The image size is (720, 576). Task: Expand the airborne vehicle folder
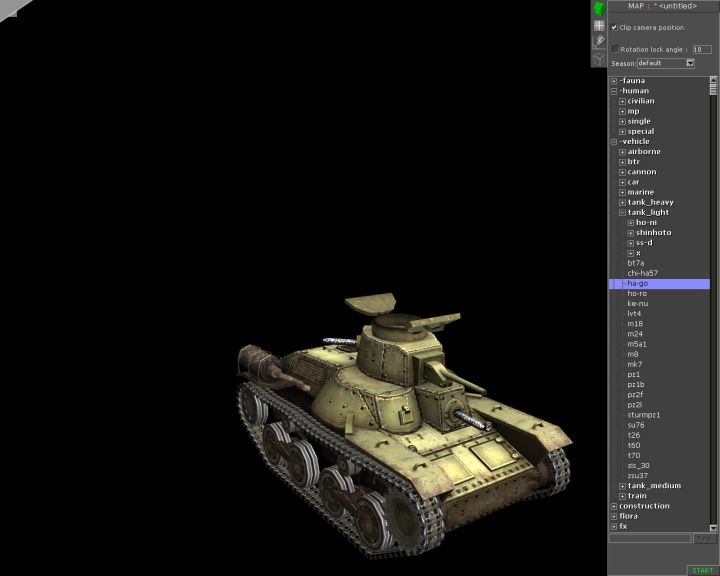point(622,152)
